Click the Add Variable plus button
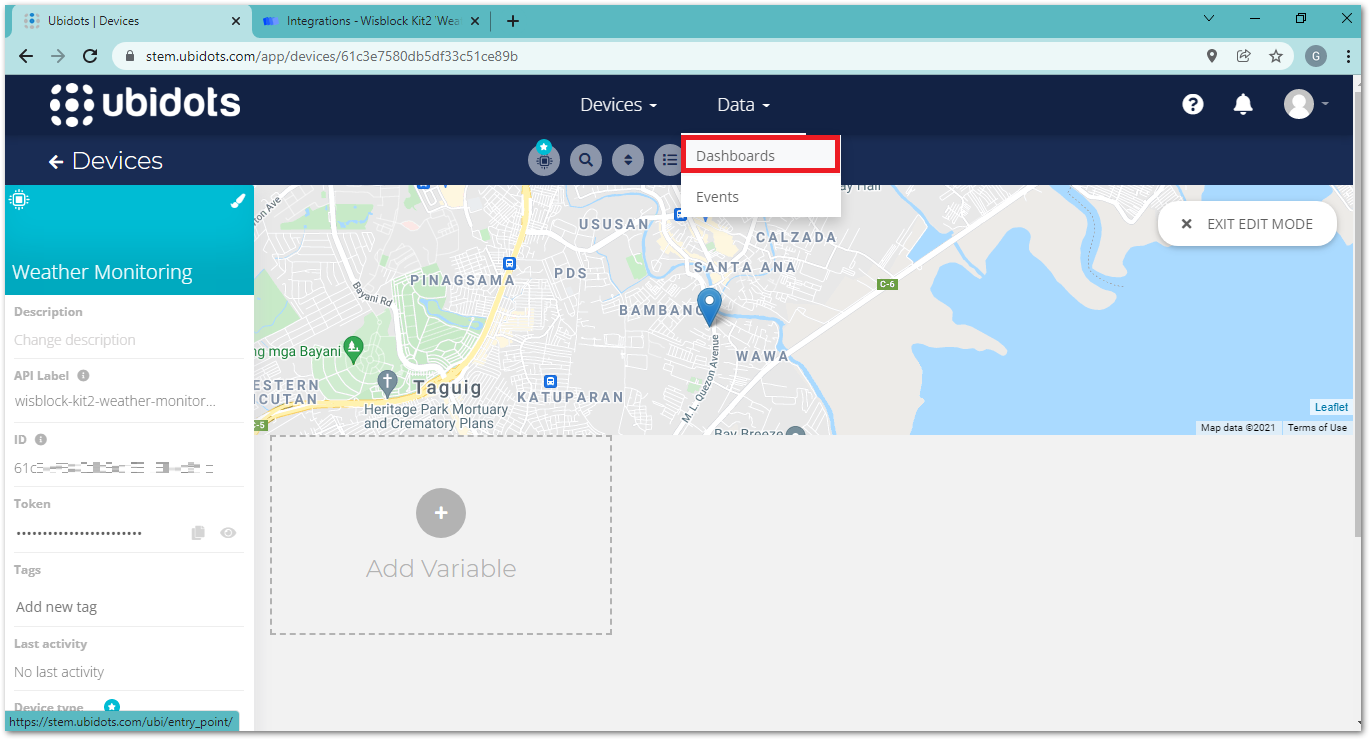This screenshot has width=1370, height=740. click(x=441, y=513)
